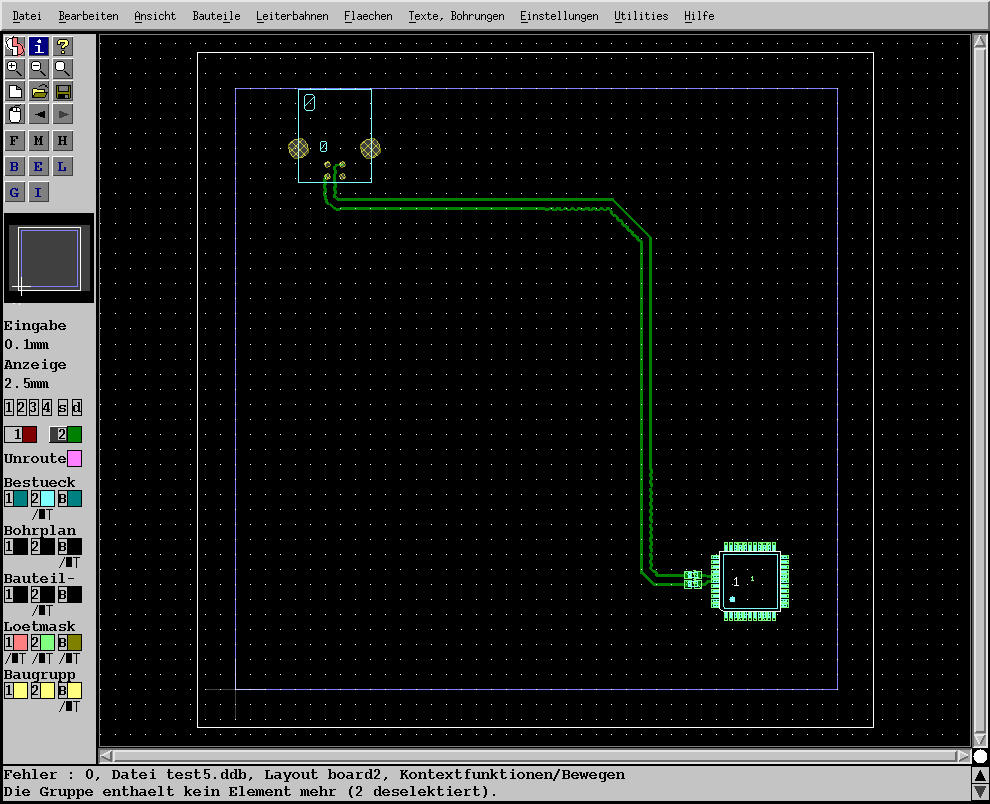Click the Bestueck 2 light cyan swatch
This screenshot has width=990, height=804.
[x=47, y=499]
